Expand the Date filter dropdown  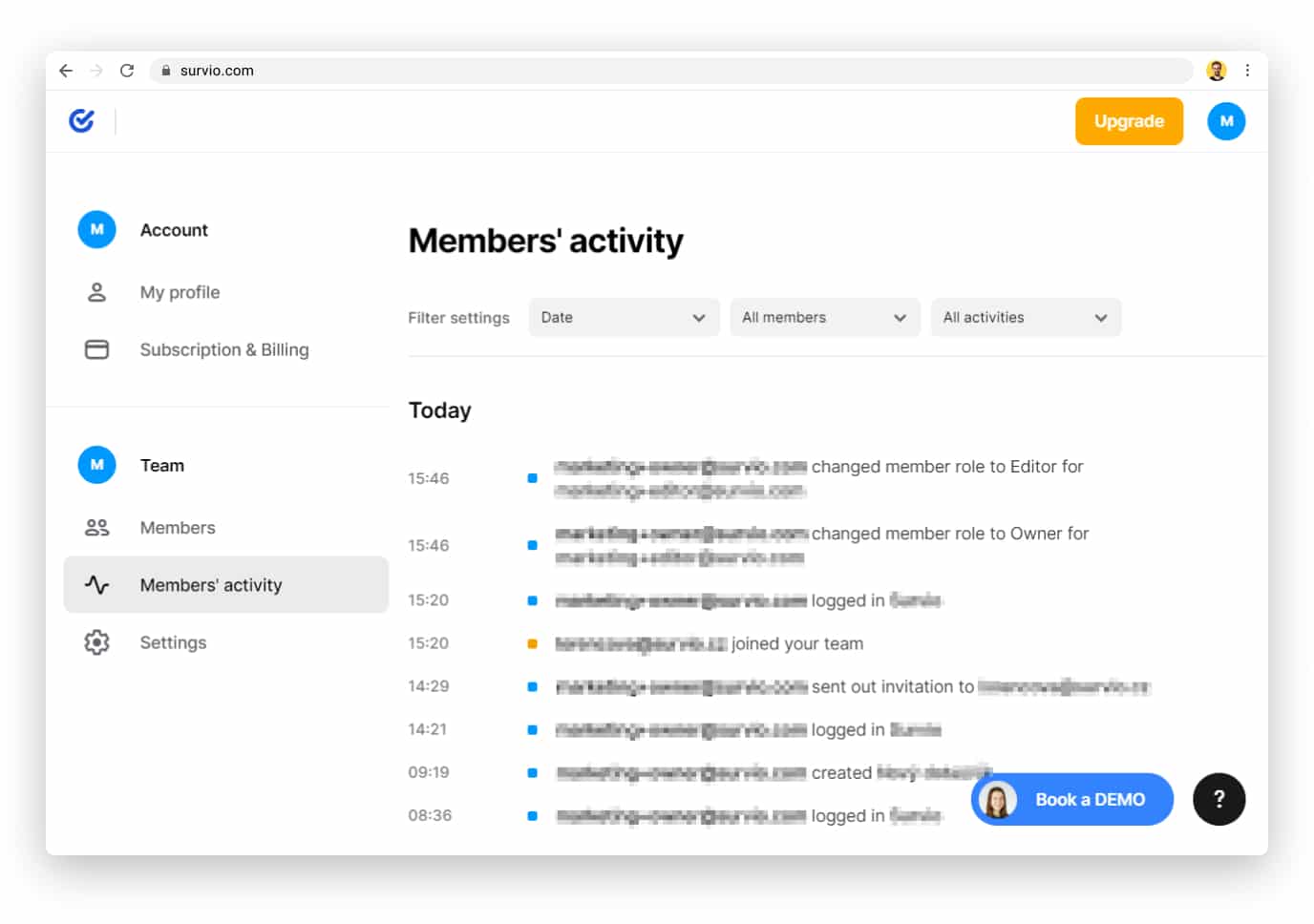[624, 318]
